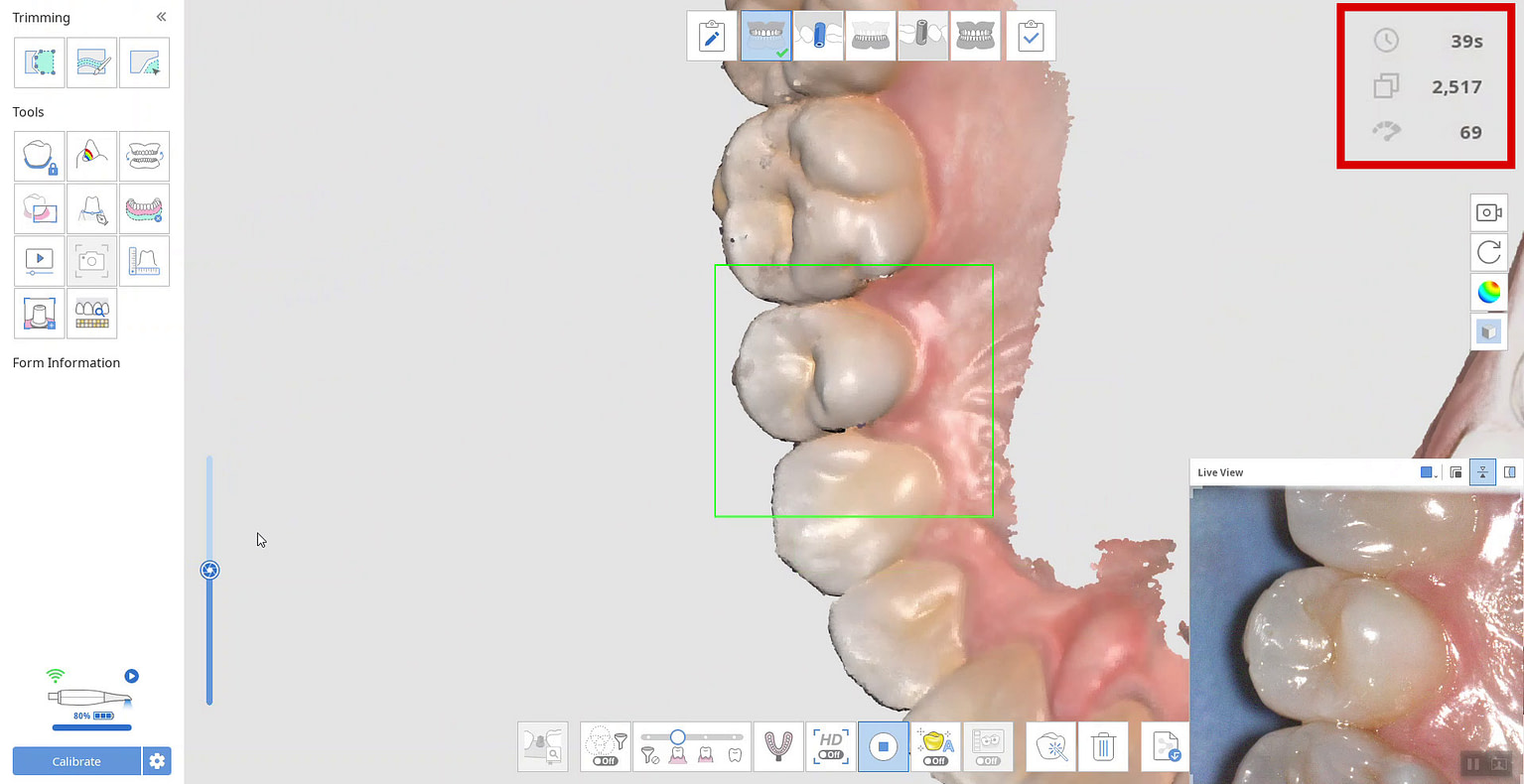Select the margin line pen tool

(91, 208)
